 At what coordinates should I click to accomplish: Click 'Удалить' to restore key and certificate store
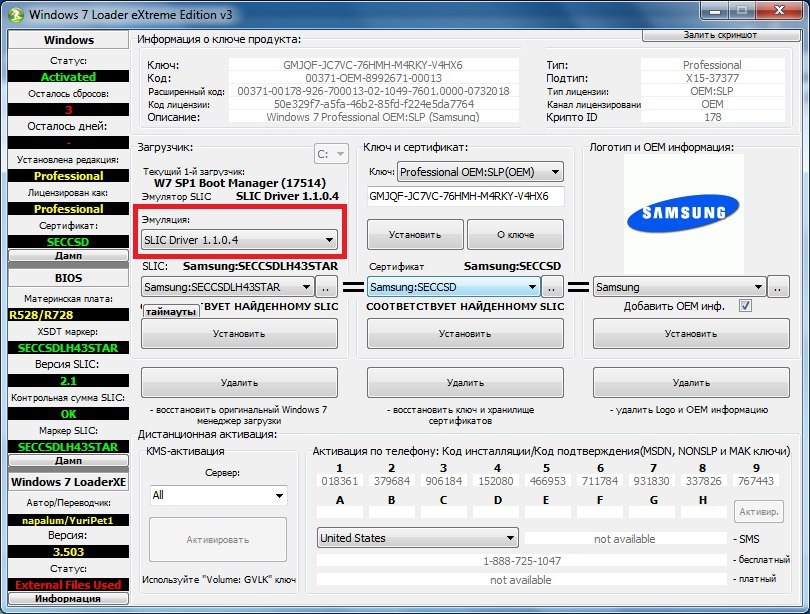coord(465,383)
